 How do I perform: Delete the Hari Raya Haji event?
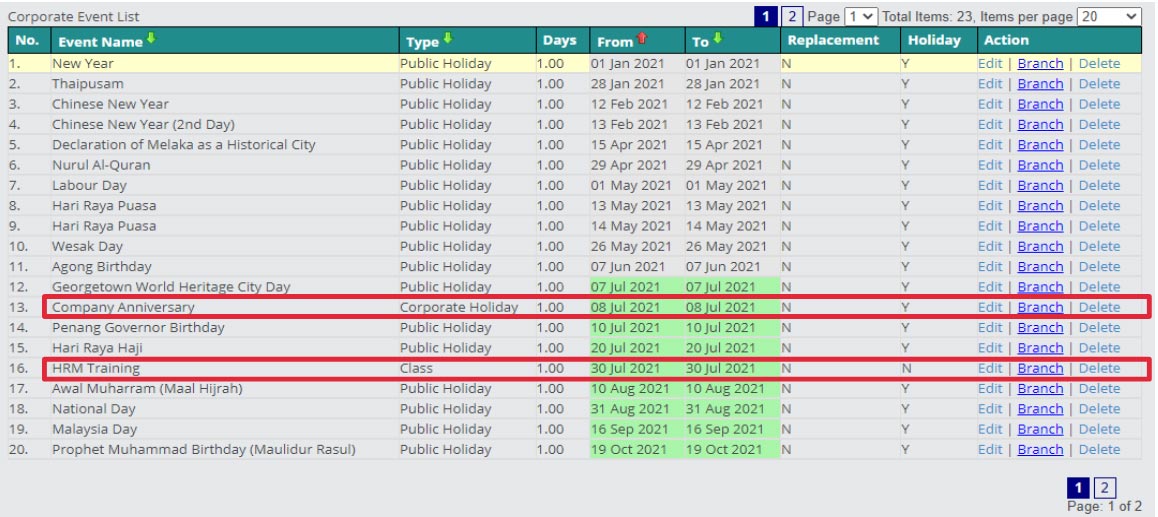point(1100,348)
